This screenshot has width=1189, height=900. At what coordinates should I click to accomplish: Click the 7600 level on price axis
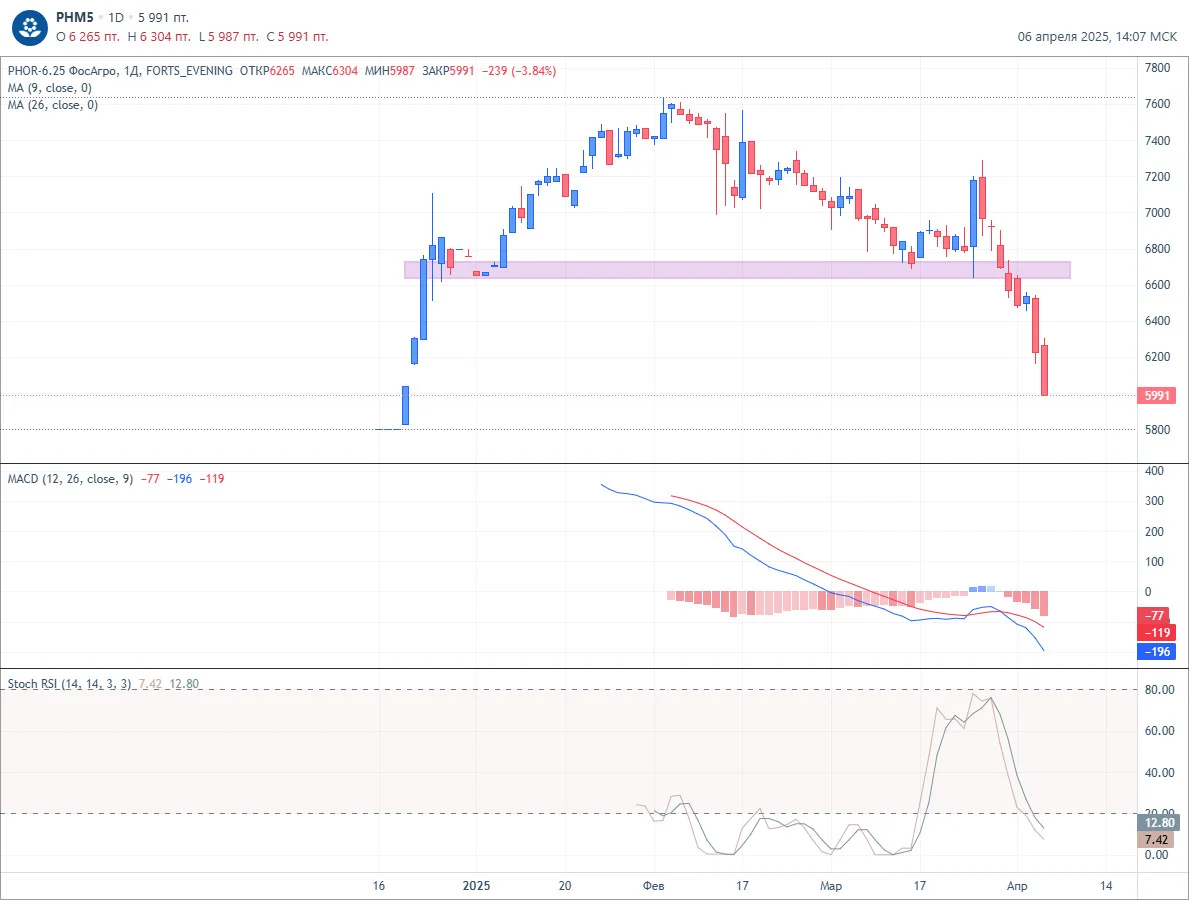pyautogui.click(x=1157, y=104)
